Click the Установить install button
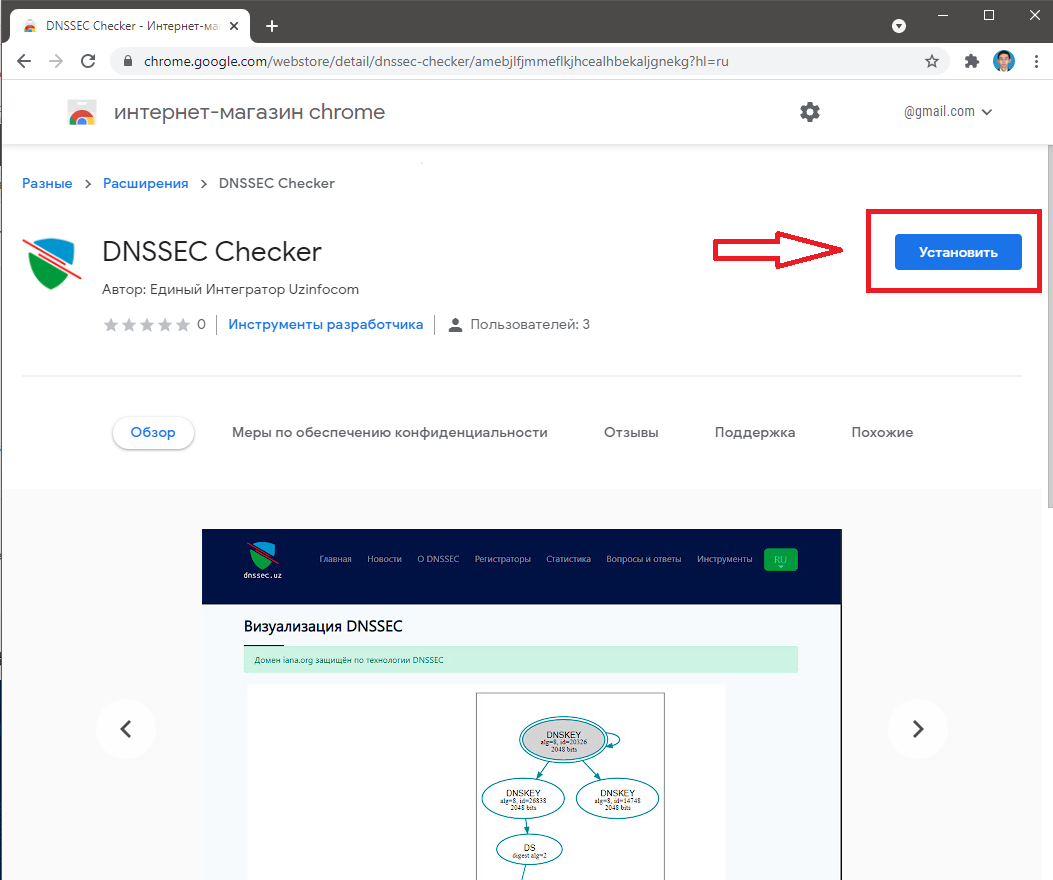1053x880 pixels. (958, 252)
